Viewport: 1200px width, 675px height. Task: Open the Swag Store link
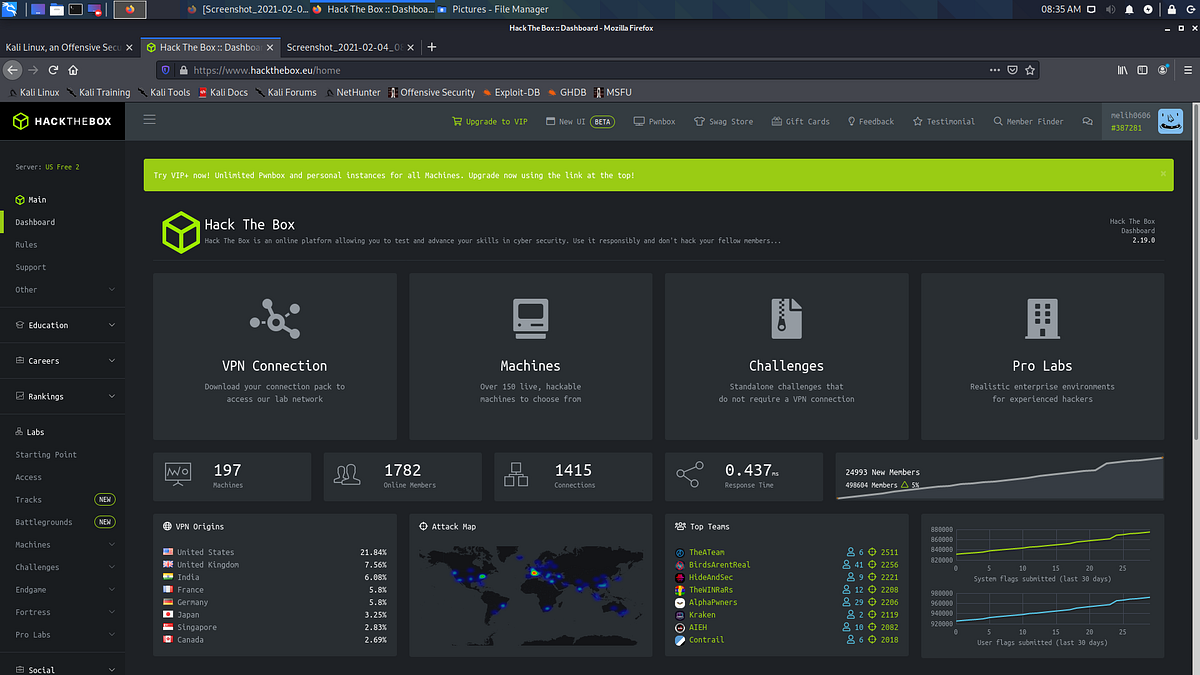(x=723, y=122)
